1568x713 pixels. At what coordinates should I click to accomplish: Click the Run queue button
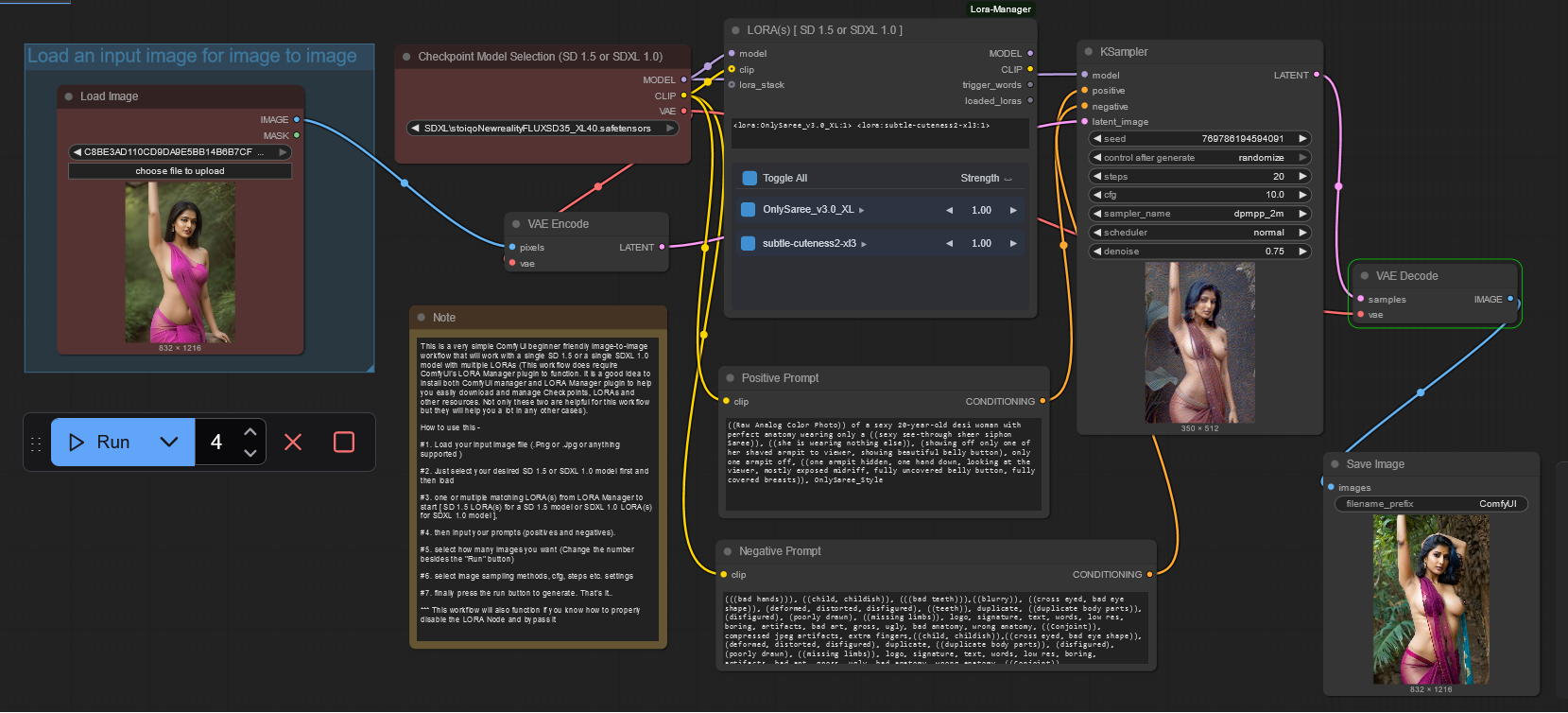(100, 443)
